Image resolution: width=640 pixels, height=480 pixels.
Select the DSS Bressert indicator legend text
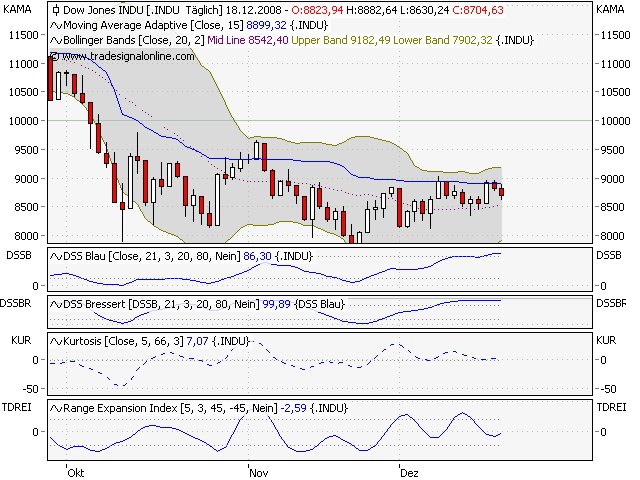pos(161,304)
